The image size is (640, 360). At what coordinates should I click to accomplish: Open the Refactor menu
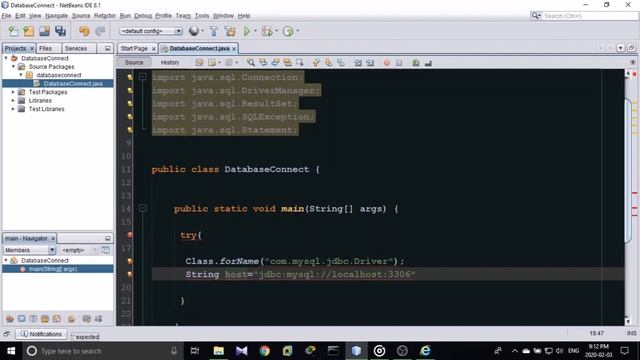(105, 16)
